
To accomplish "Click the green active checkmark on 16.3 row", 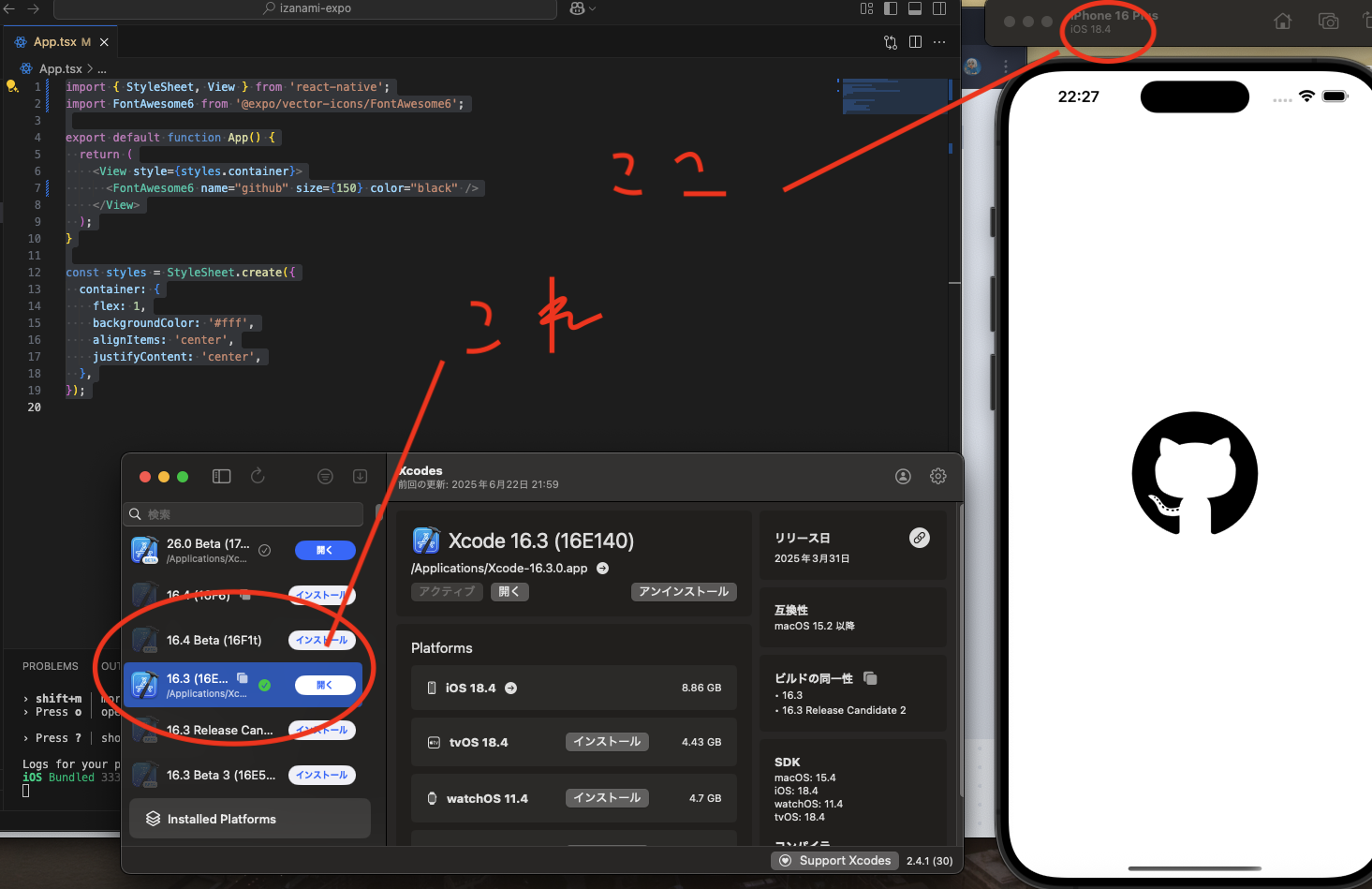I will point(265,686).
